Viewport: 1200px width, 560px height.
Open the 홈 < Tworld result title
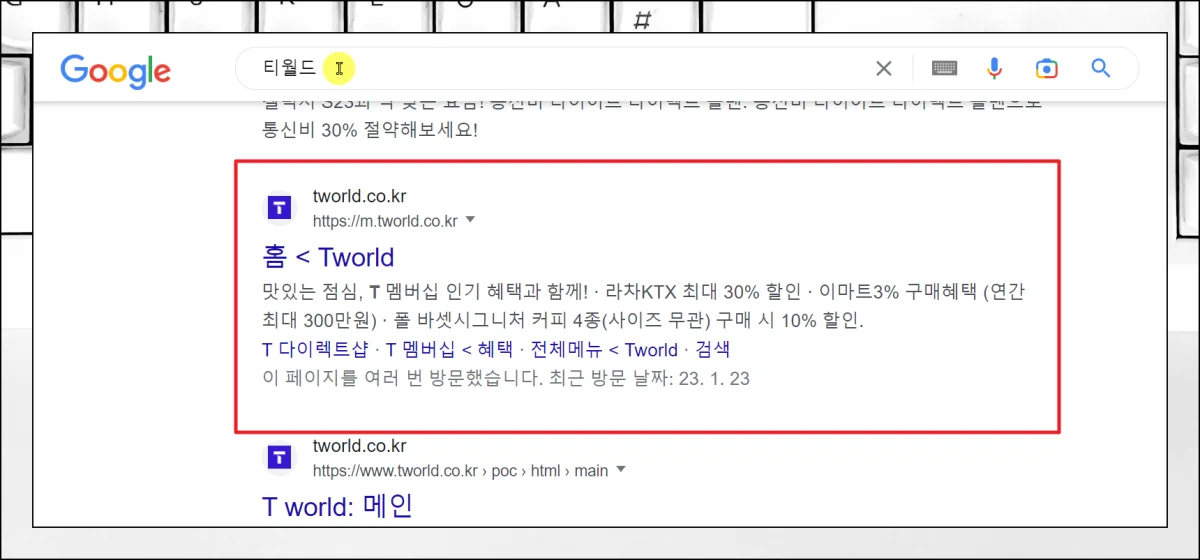(328, 257)
